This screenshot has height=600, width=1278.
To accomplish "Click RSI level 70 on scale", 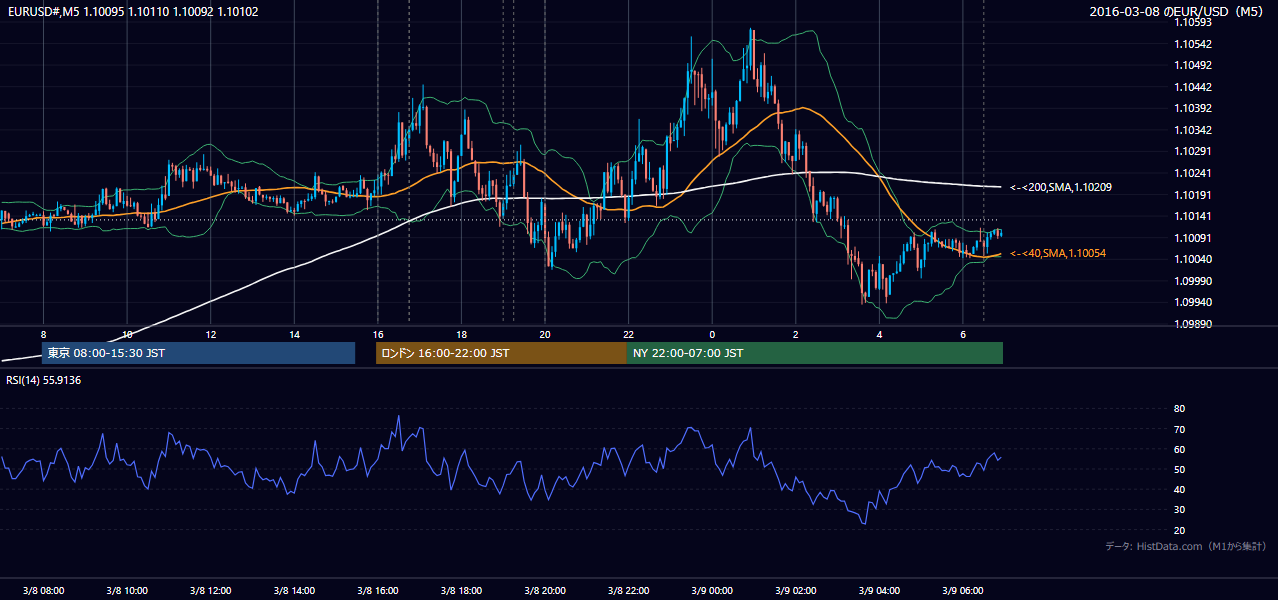I will (x=1179, y=429).
